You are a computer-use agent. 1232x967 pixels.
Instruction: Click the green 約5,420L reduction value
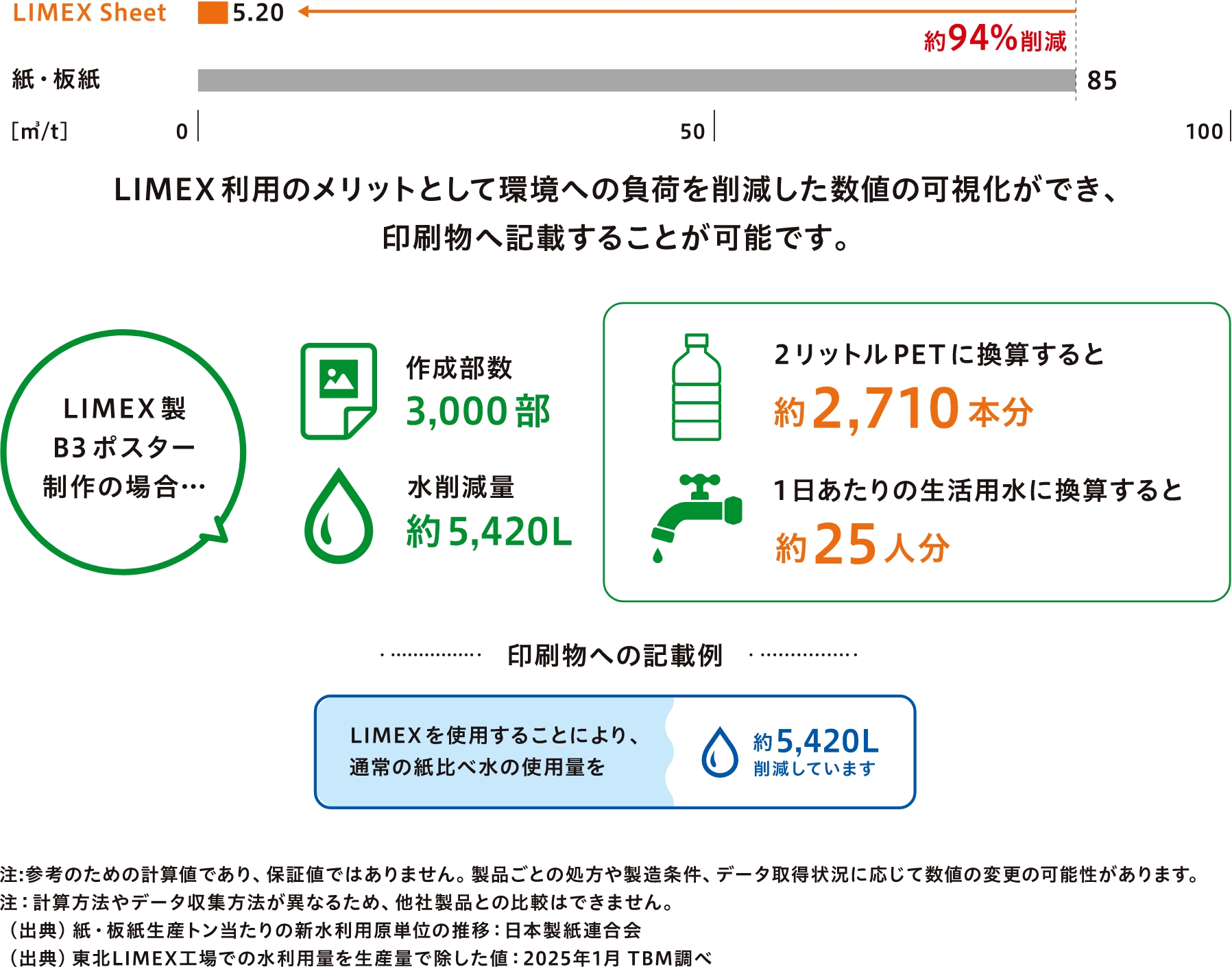489,532
